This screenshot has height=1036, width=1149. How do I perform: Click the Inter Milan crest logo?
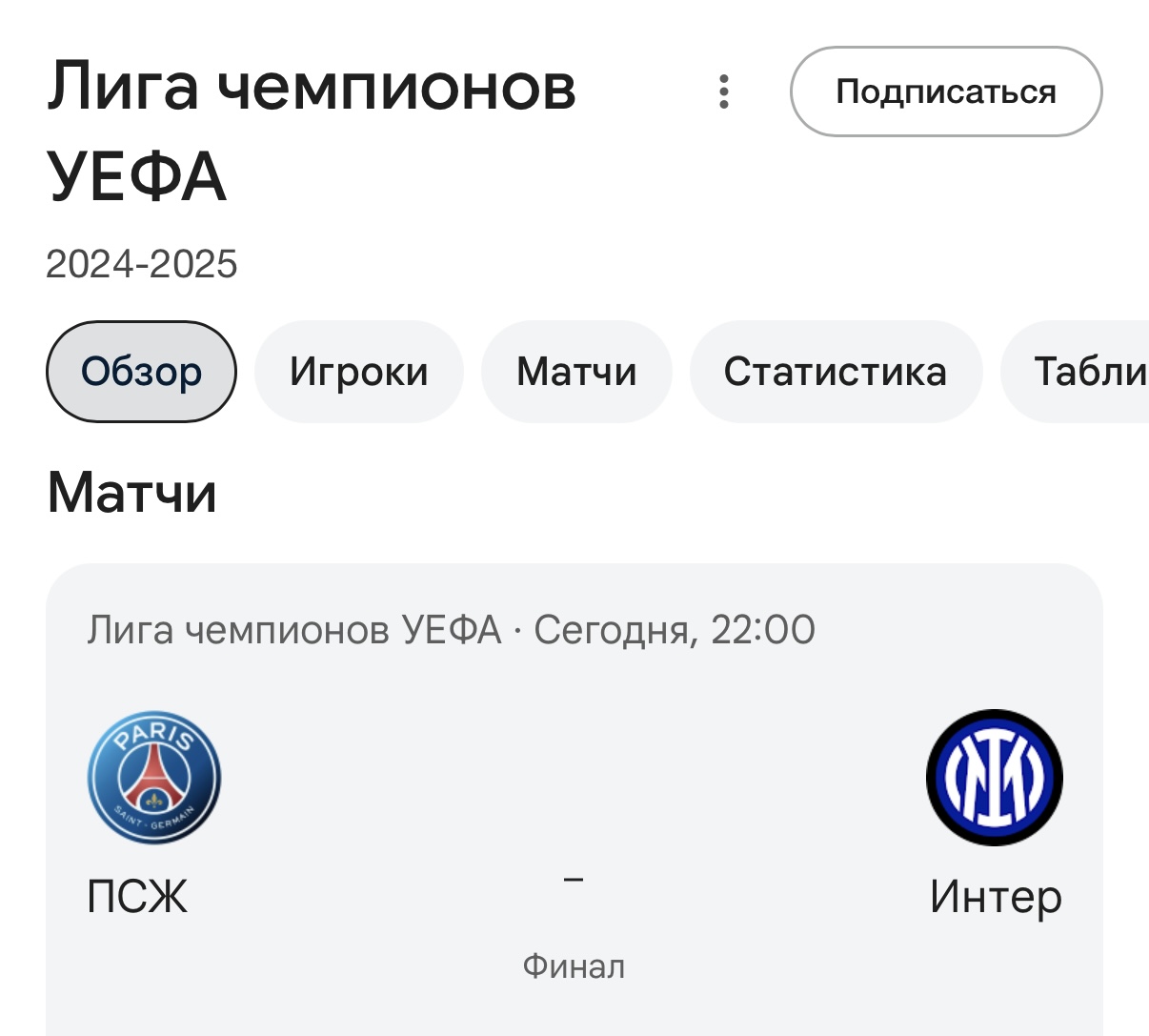click(994, 778)
